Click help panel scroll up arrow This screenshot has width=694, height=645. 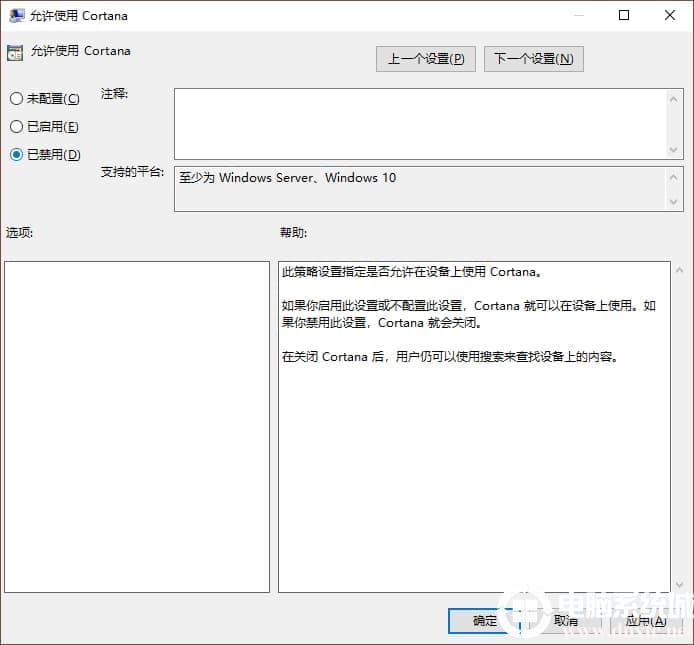tap(679, 270)
